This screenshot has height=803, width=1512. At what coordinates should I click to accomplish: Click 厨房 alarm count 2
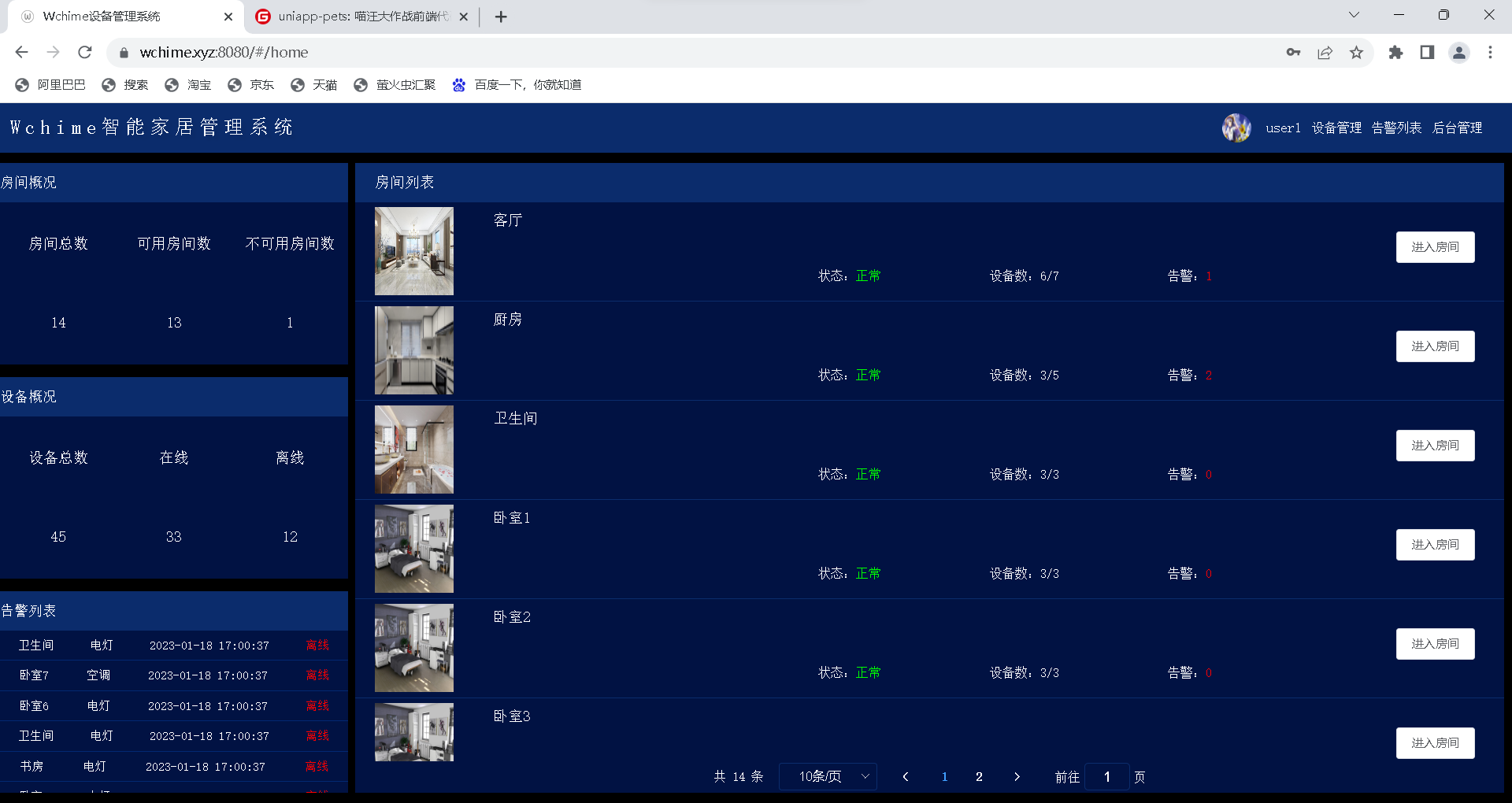coord(1209,376)
